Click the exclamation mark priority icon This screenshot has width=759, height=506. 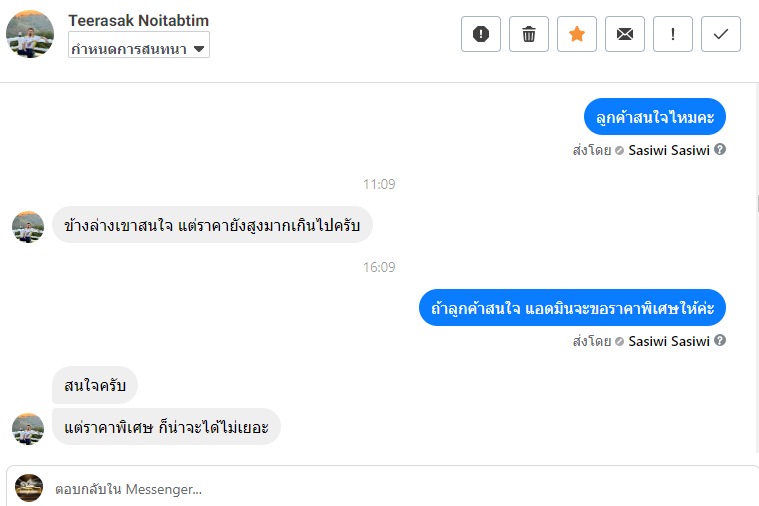click(673, 34)
